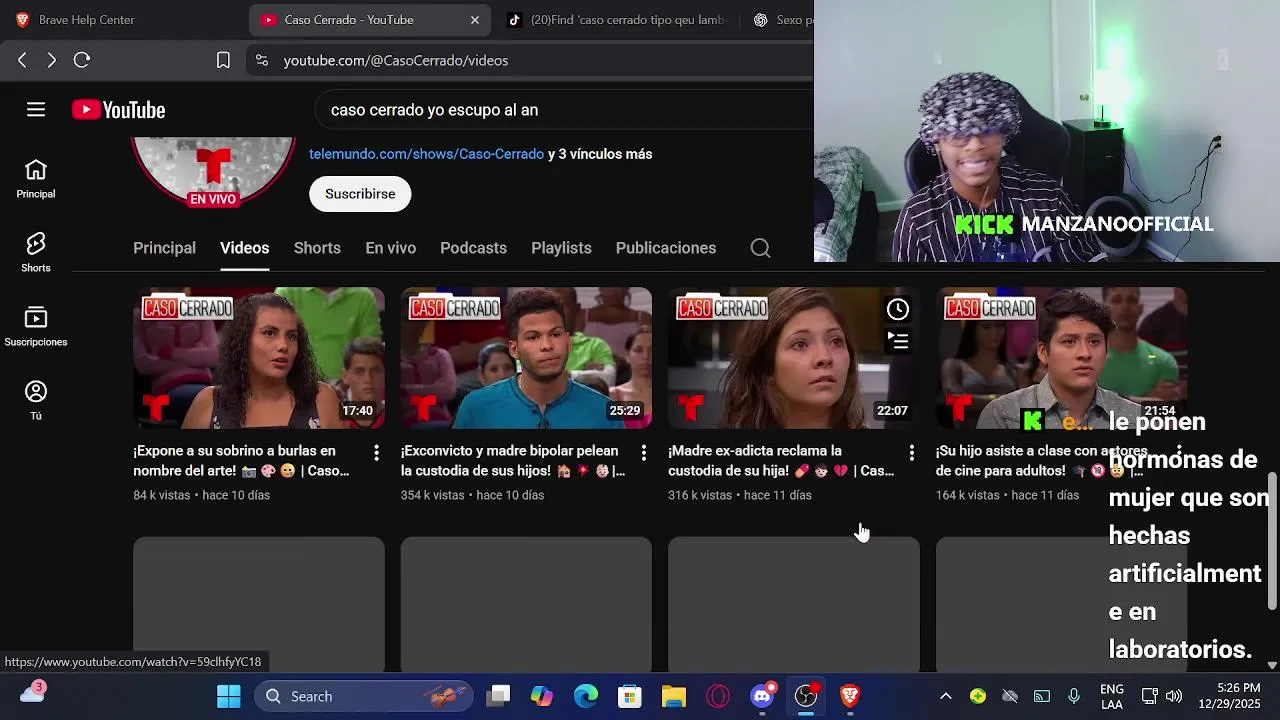Click the browser address bar URL
Screen dimensions: 1280x720
click(396, 60)
